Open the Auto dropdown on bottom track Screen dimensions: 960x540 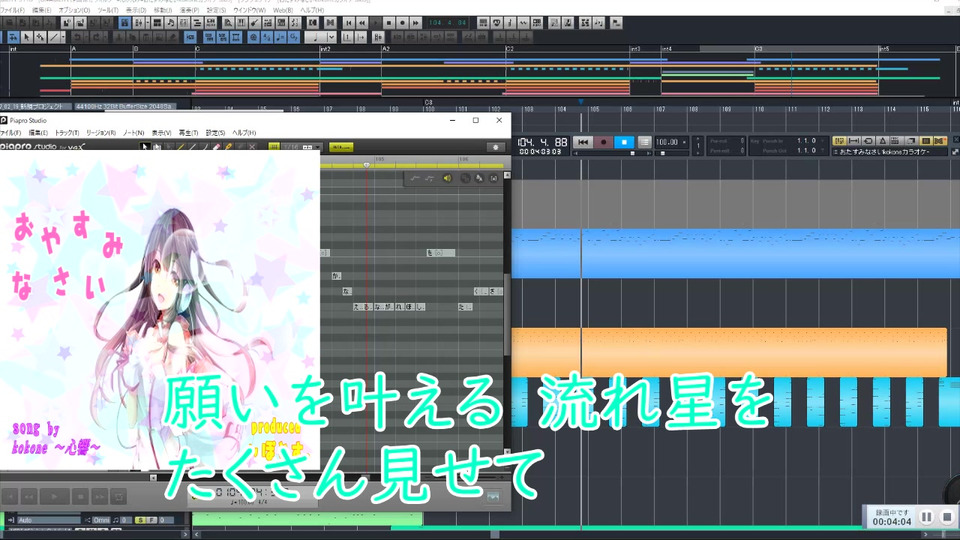pos(49,520)
